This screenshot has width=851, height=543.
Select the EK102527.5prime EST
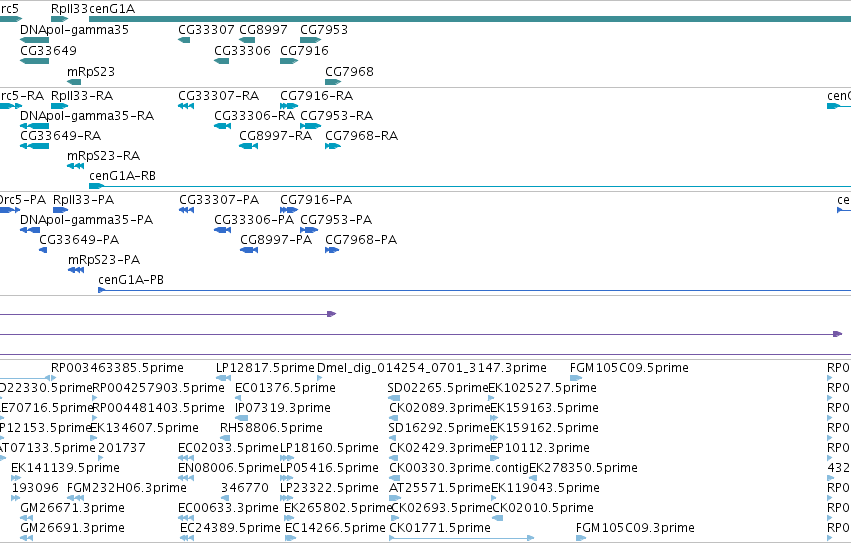click(491, 398)
